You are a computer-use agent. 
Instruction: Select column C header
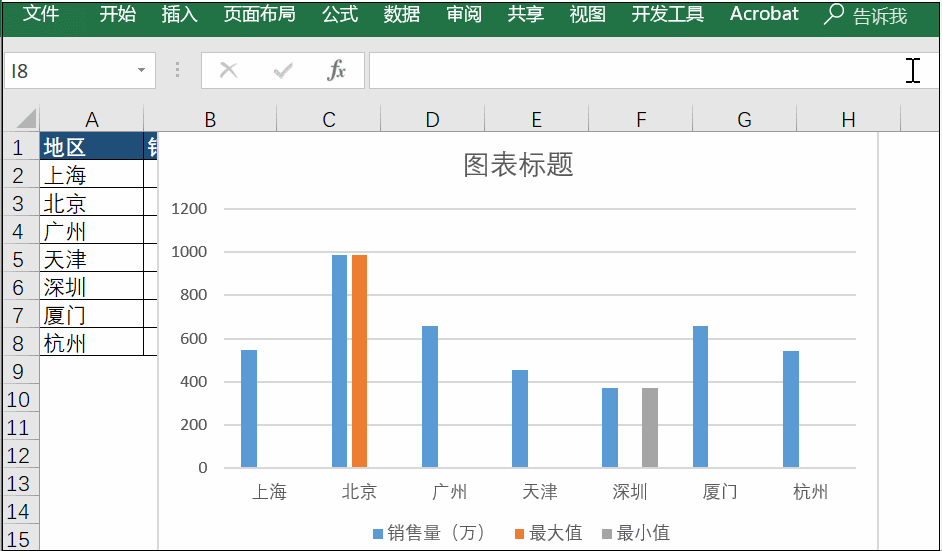pyautogui.click(x=329, y=120)
